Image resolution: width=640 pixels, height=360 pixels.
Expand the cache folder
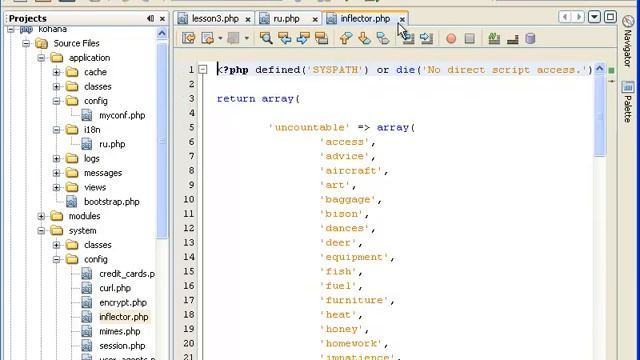tap(56, 72)
